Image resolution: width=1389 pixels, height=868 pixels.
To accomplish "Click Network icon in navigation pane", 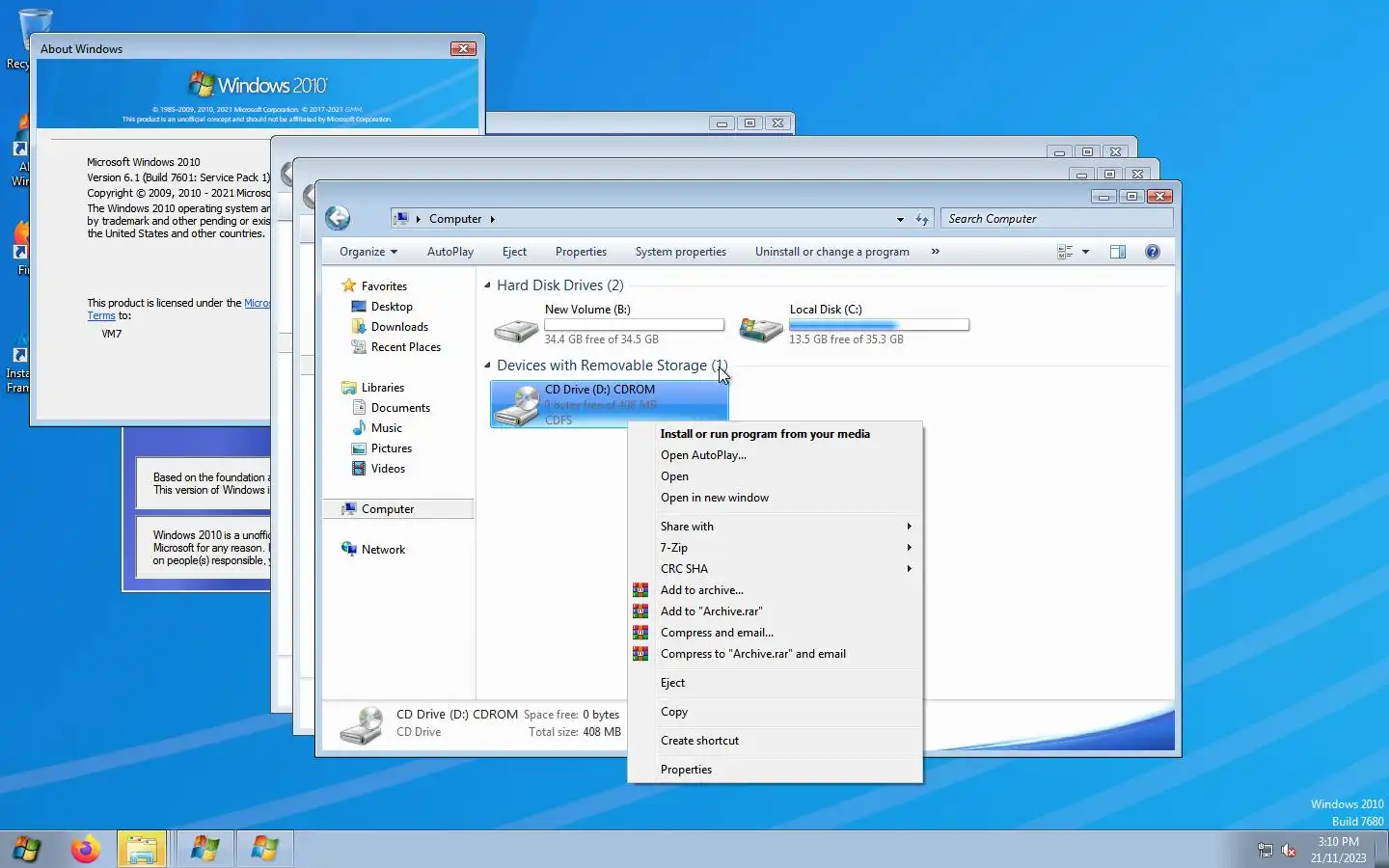I will click(x=349, y=550).
